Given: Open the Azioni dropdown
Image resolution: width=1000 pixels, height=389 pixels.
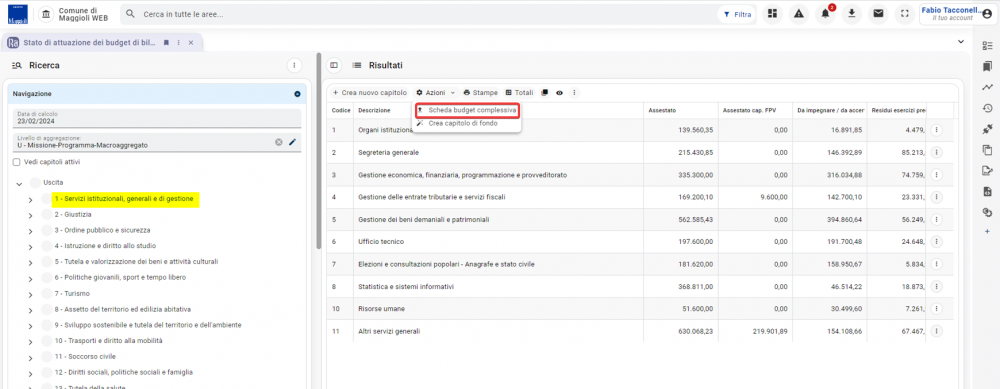Looking at the screenshot, I should point(436,93).
